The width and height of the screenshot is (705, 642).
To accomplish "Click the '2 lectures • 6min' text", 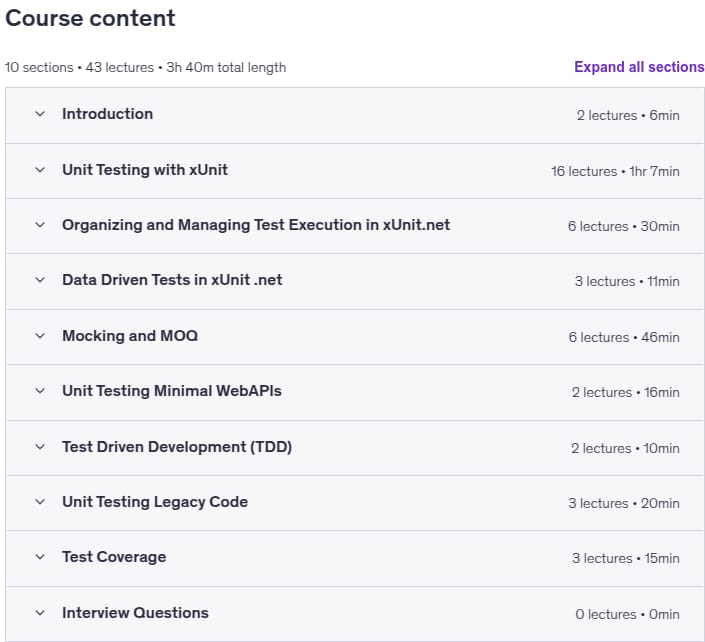I will pyautogui.click(x=628, y=116).
